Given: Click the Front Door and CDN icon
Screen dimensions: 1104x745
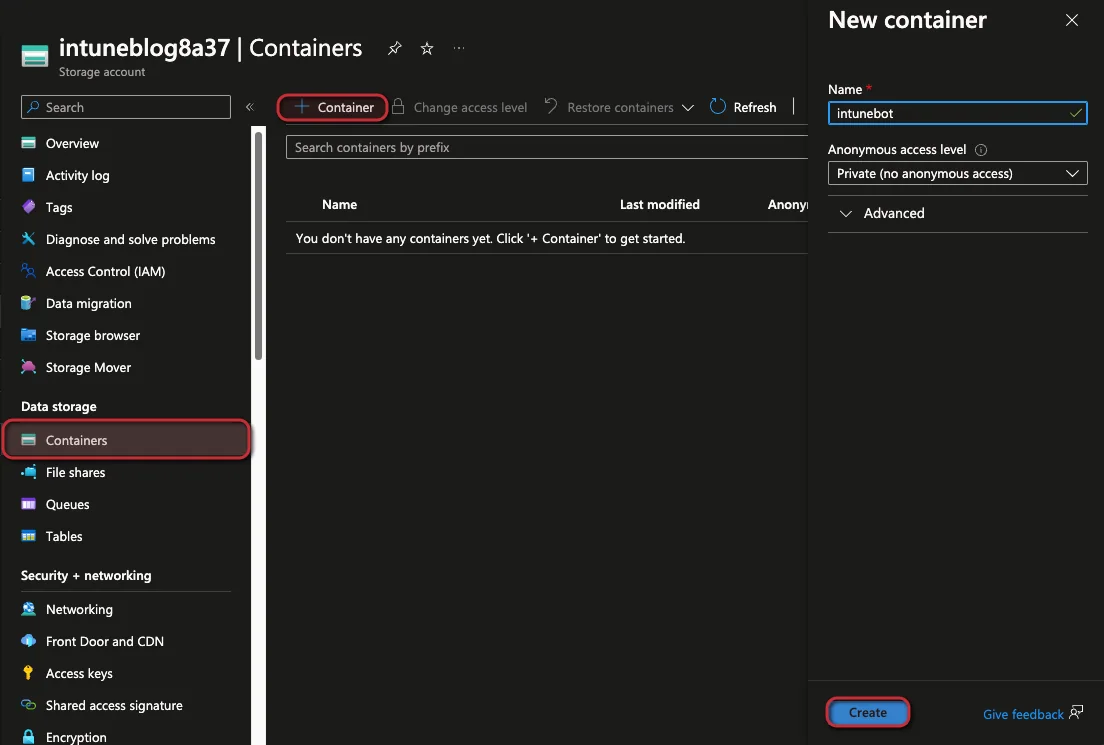Looking at the screenshot, I should [28, 641].
